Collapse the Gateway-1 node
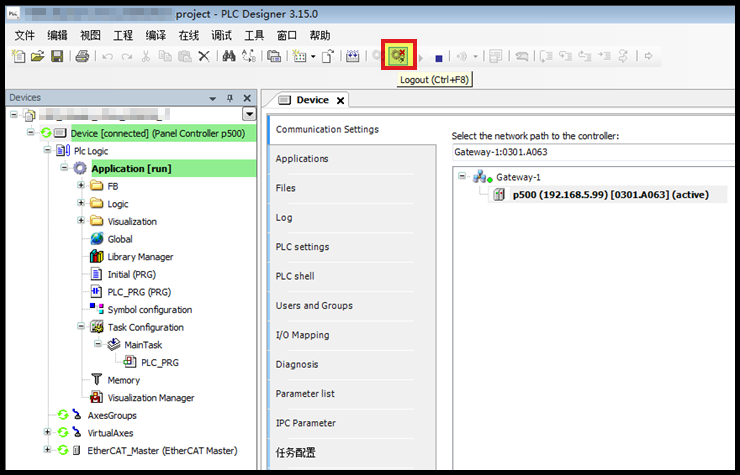 462,176
